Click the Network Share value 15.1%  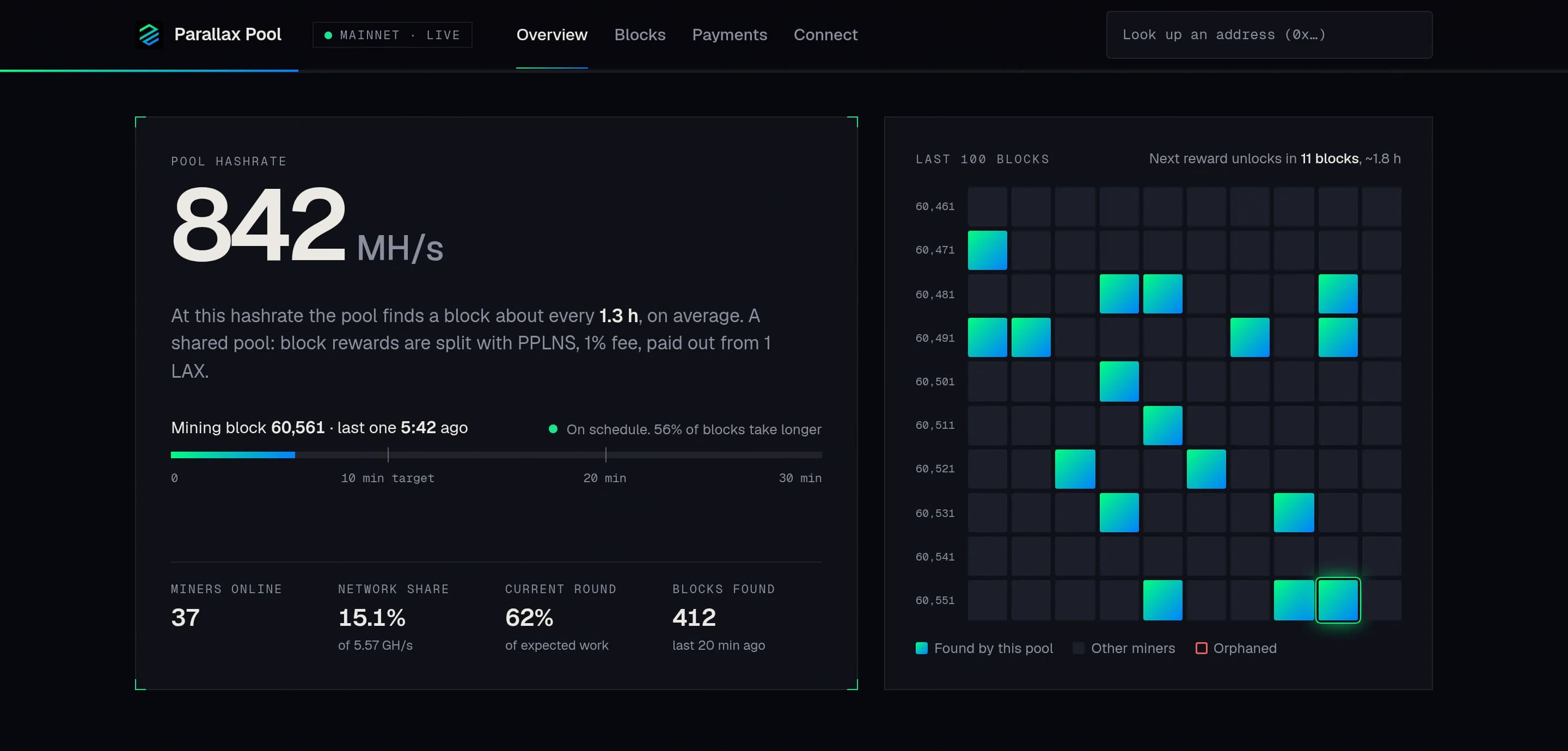tap(372, 618)
